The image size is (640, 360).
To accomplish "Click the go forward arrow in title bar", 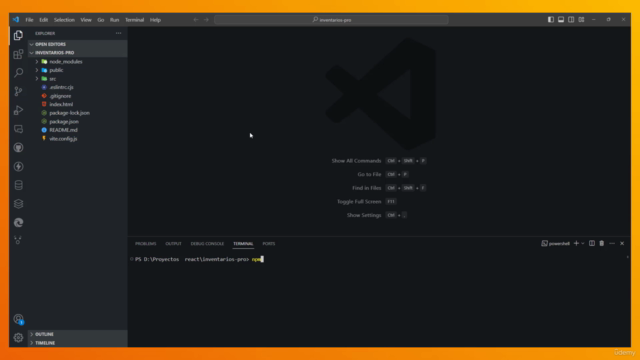I will coord(206,20).
